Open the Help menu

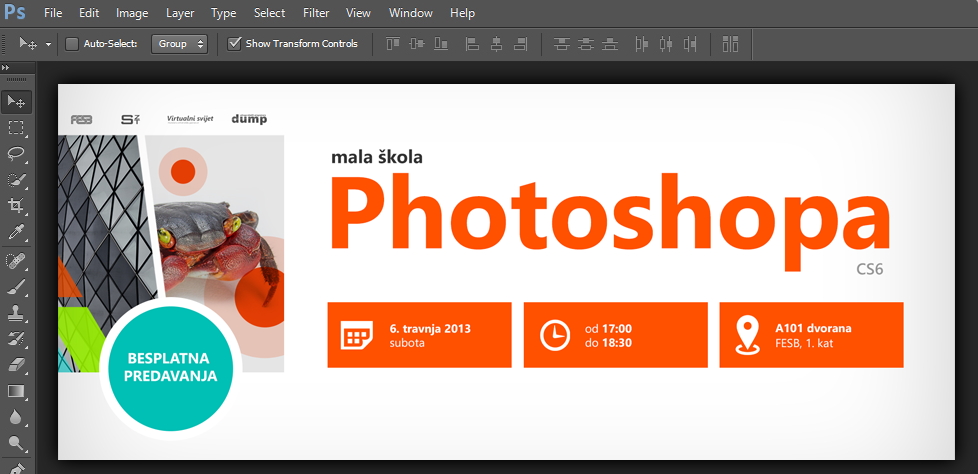462,12
